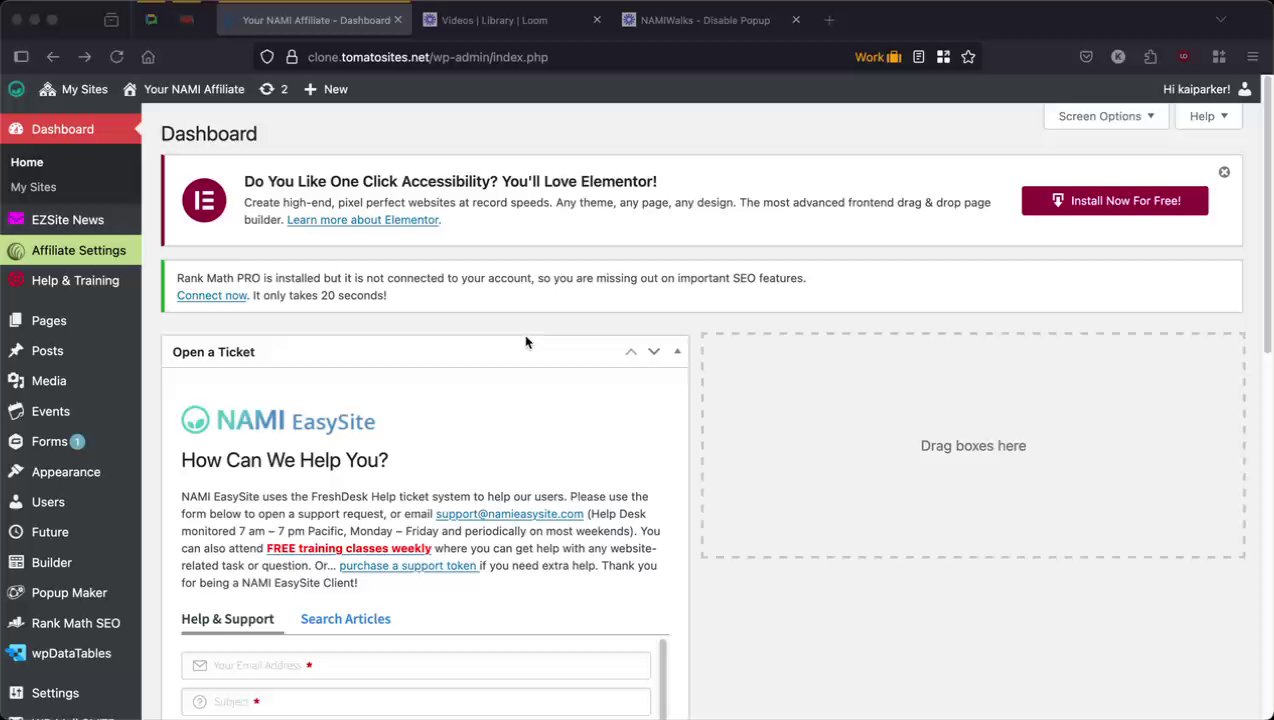This screenshot has height=720, width=1274.
Task: Open Your NAMI Affiliate home link
Action: coord(183,89)
